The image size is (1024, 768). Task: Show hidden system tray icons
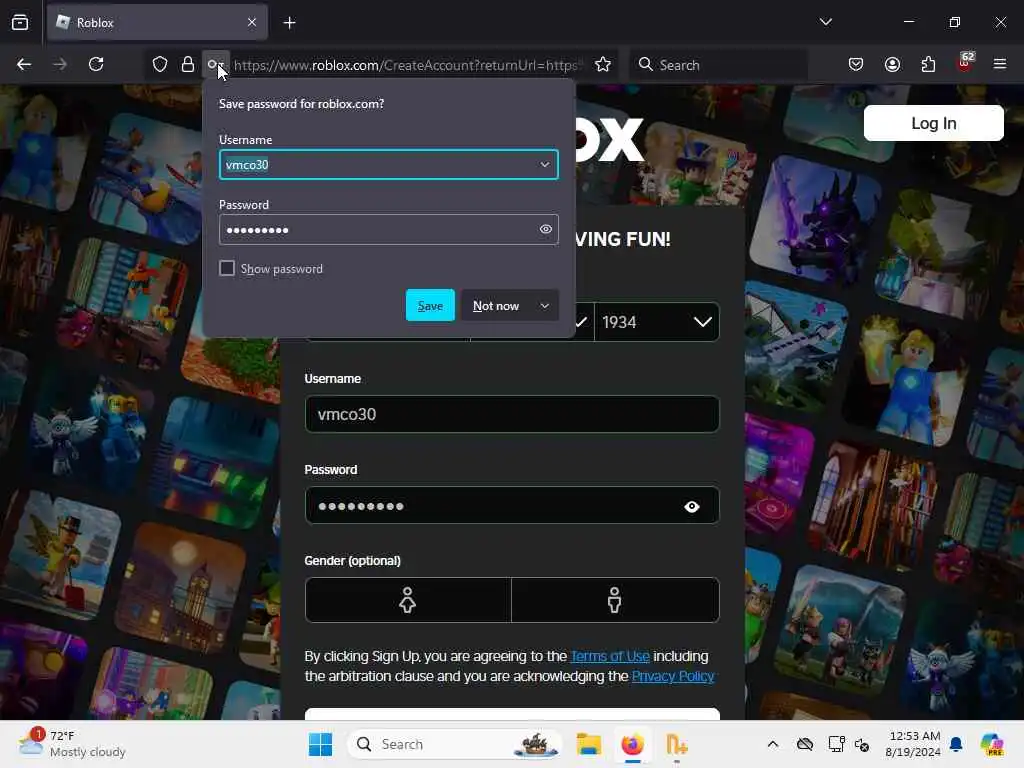pyautogui.click(x=773, y=744)
